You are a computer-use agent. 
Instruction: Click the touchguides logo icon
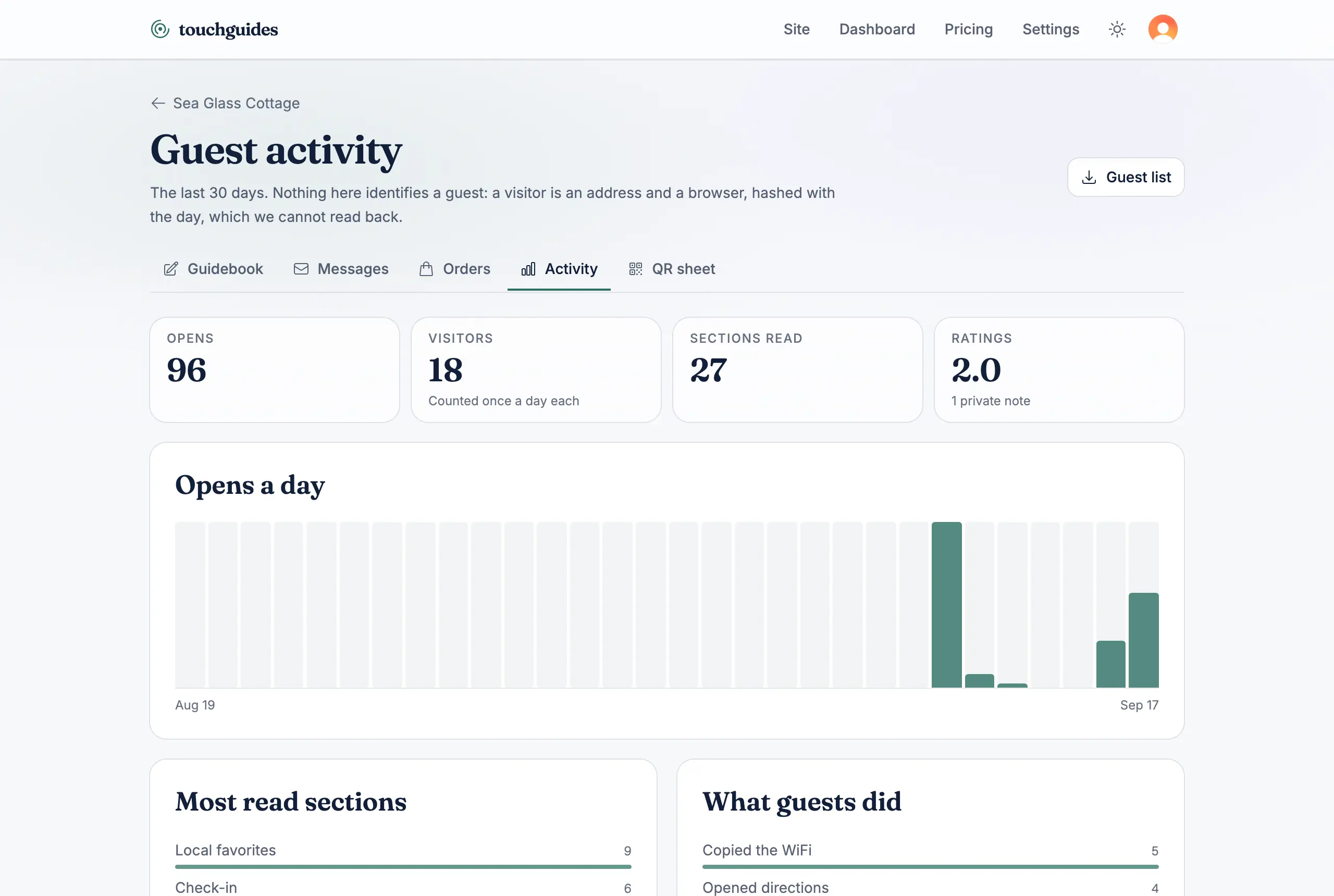click(x=160, y=29)
